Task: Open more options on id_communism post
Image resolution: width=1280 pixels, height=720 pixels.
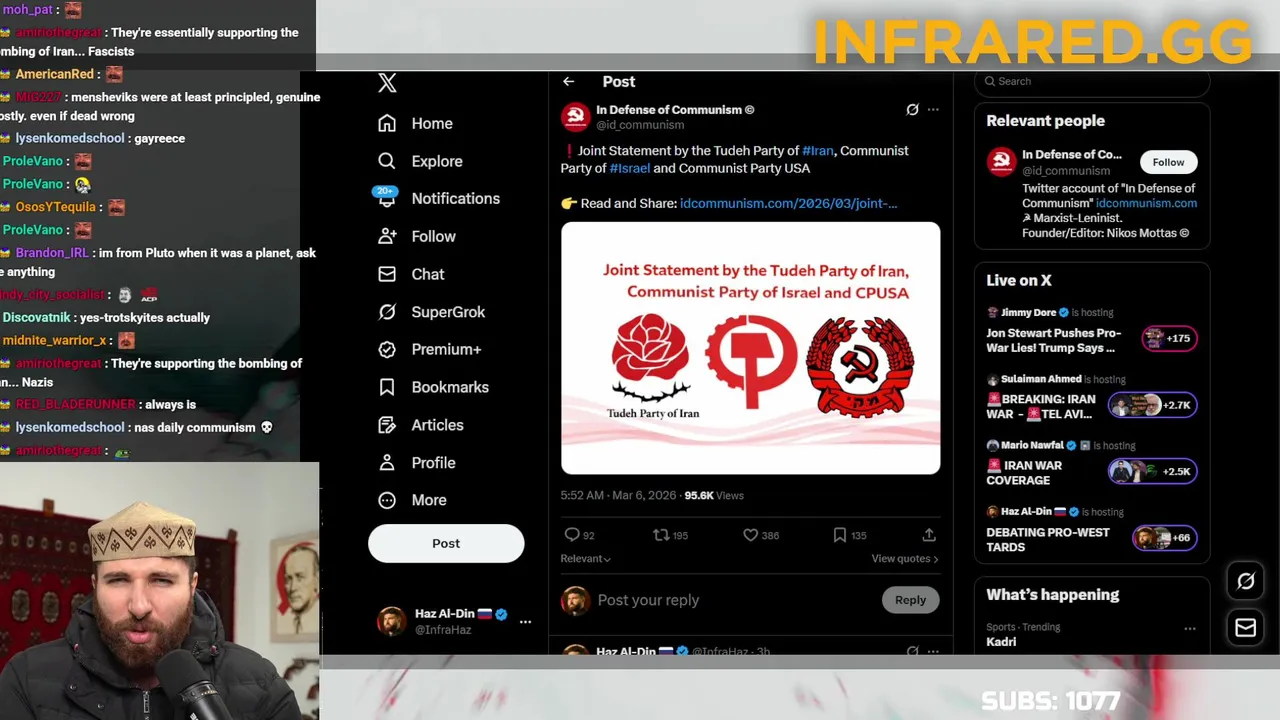Action: coord(933,110)
